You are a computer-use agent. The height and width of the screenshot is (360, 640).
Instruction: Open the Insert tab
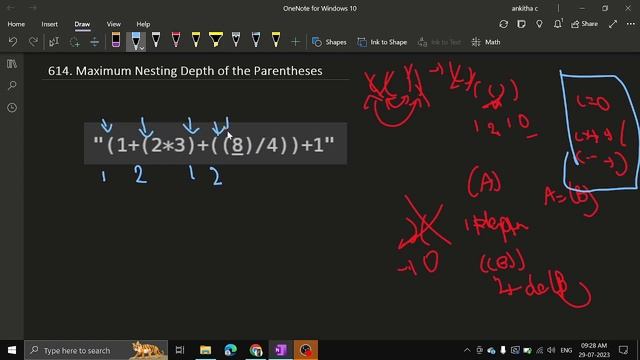(49, 24)
